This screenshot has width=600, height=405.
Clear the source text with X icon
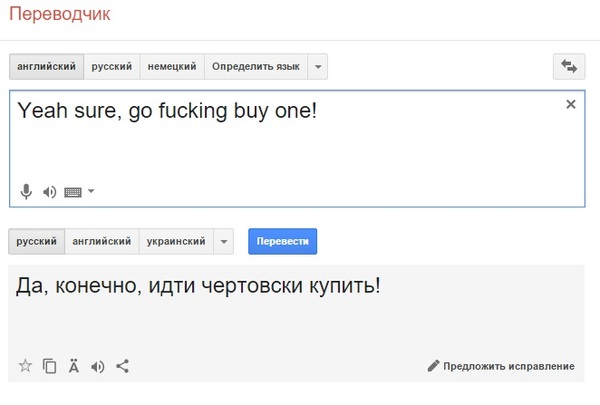click(x=571, y=104)
